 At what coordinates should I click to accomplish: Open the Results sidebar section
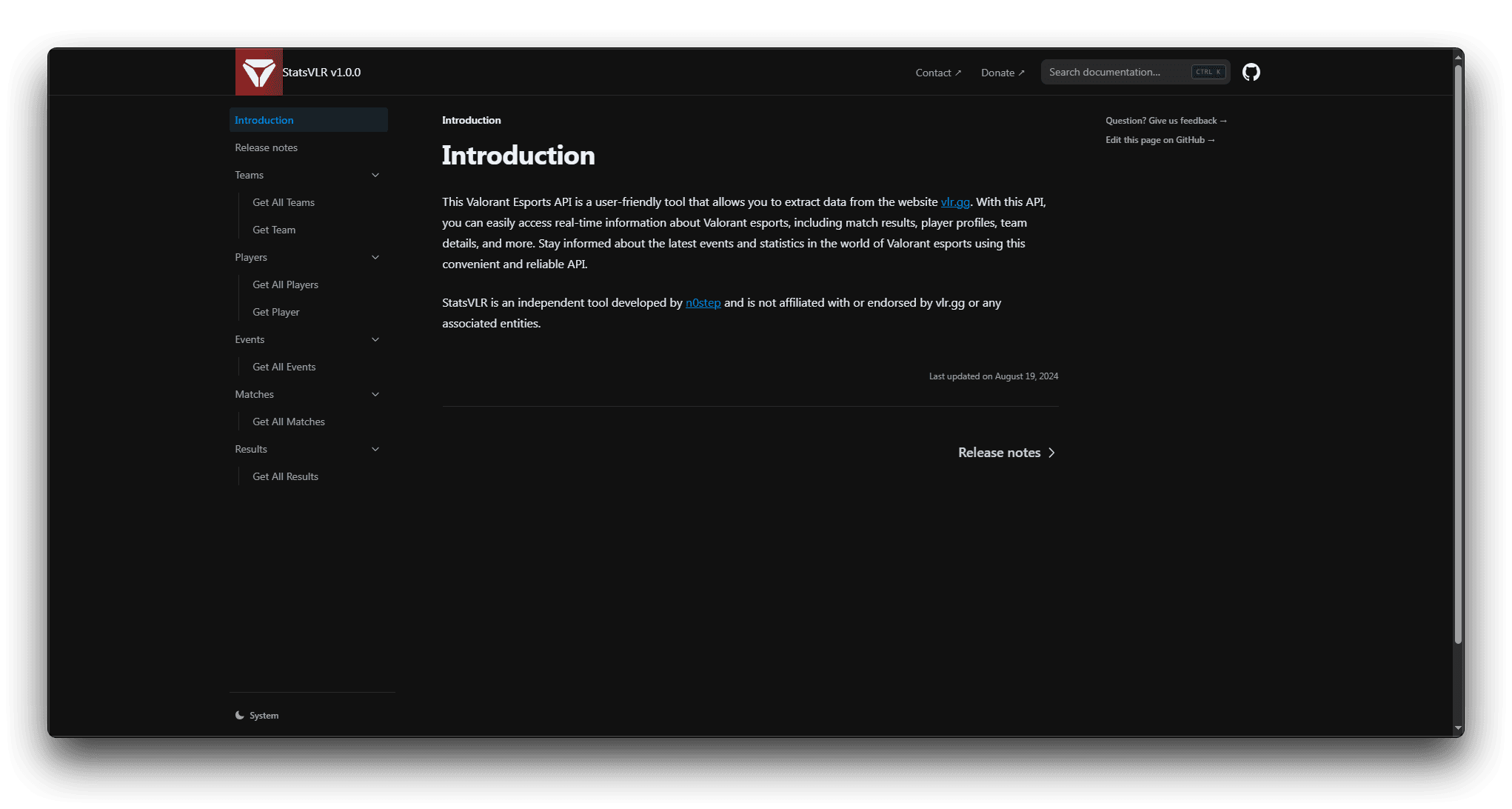click(x=309, y=449)
